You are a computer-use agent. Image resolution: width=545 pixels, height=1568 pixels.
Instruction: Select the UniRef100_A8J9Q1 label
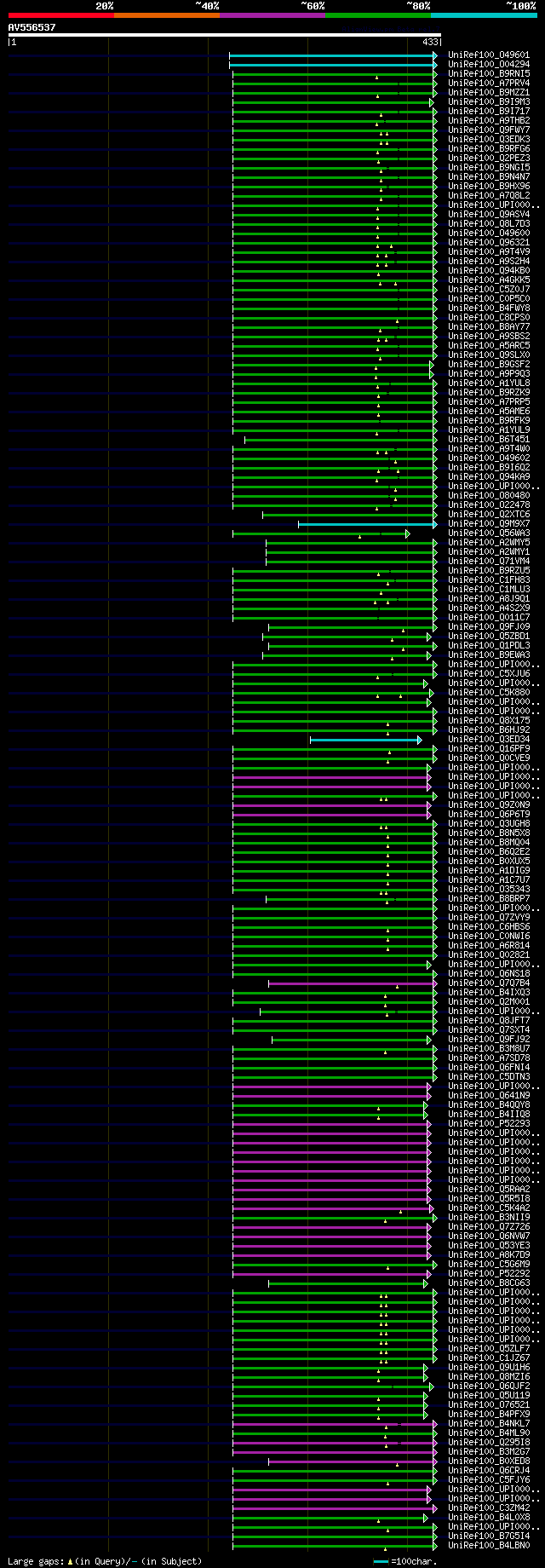point(489,599)
